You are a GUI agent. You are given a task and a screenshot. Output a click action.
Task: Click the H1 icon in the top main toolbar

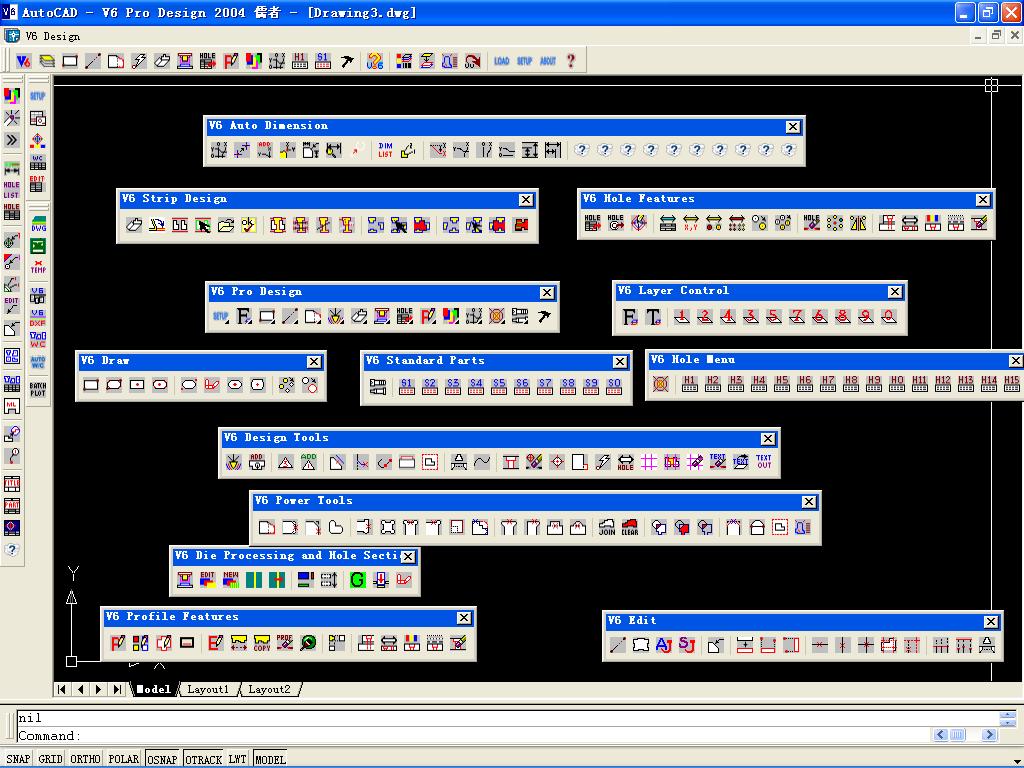pos(300,61)
